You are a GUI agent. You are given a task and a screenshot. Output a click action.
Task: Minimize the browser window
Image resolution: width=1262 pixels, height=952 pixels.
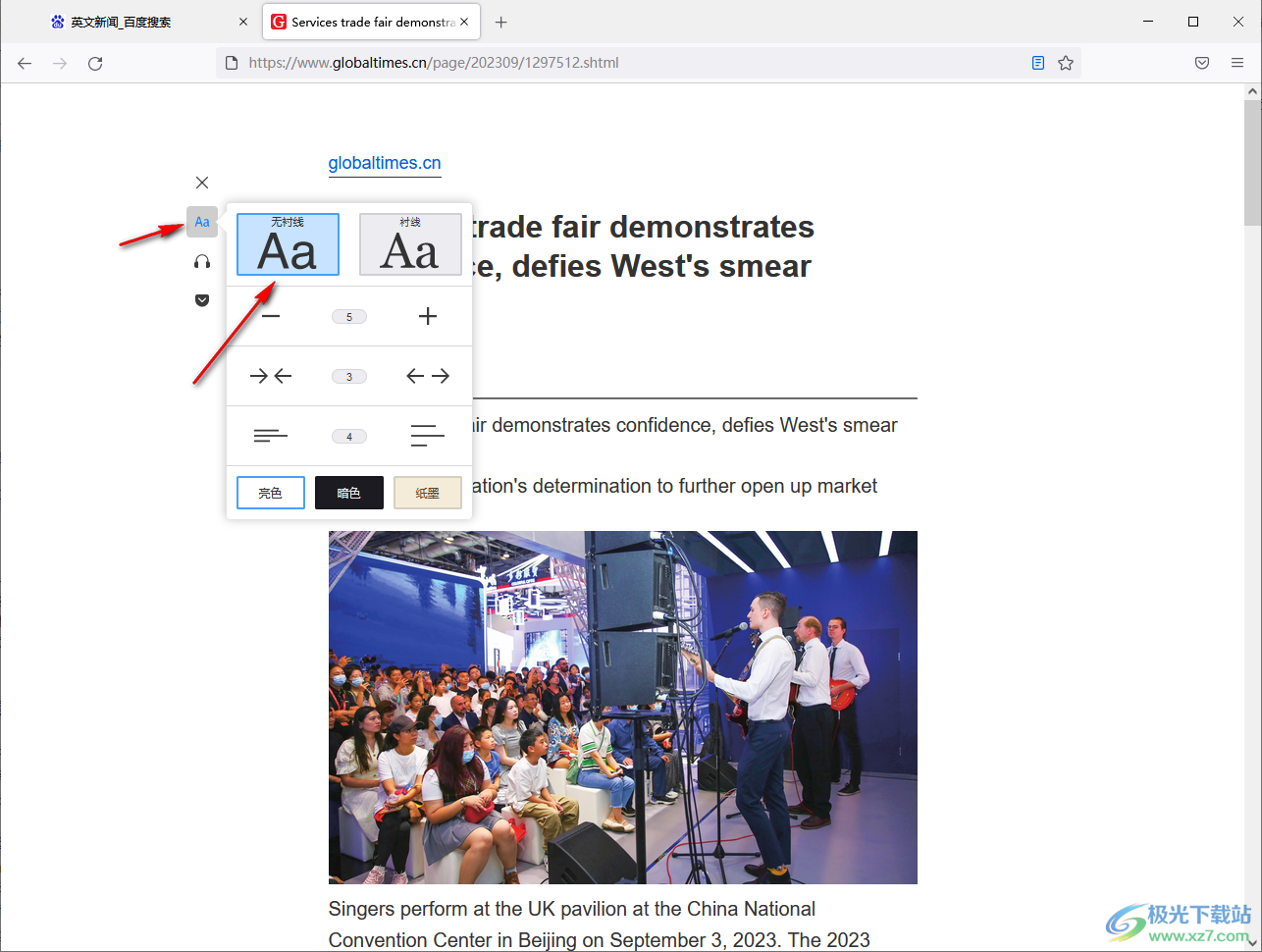click(x=1148, y=22)
